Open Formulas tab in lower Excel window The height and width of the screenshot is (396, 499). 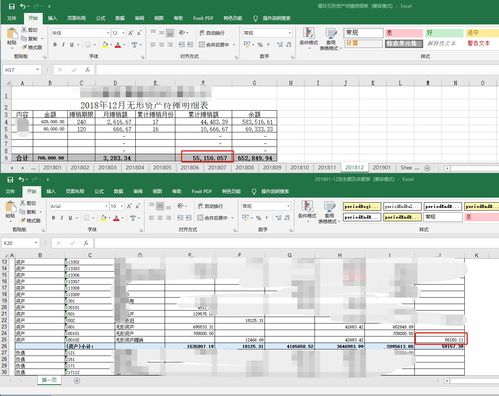[x=99, y=191]
